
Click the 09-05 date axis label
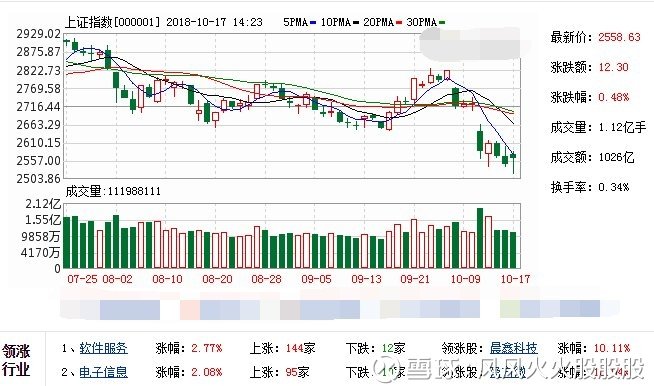(316, 279)
